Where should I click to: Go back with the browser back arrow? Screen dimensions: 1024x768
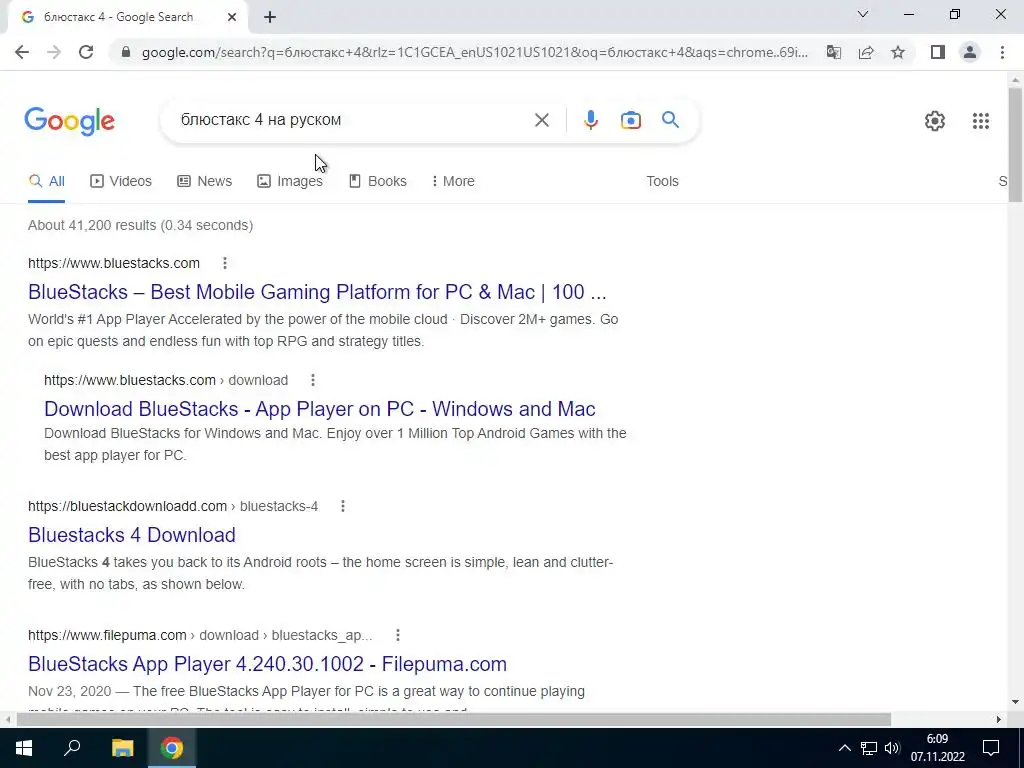(22, 52)
